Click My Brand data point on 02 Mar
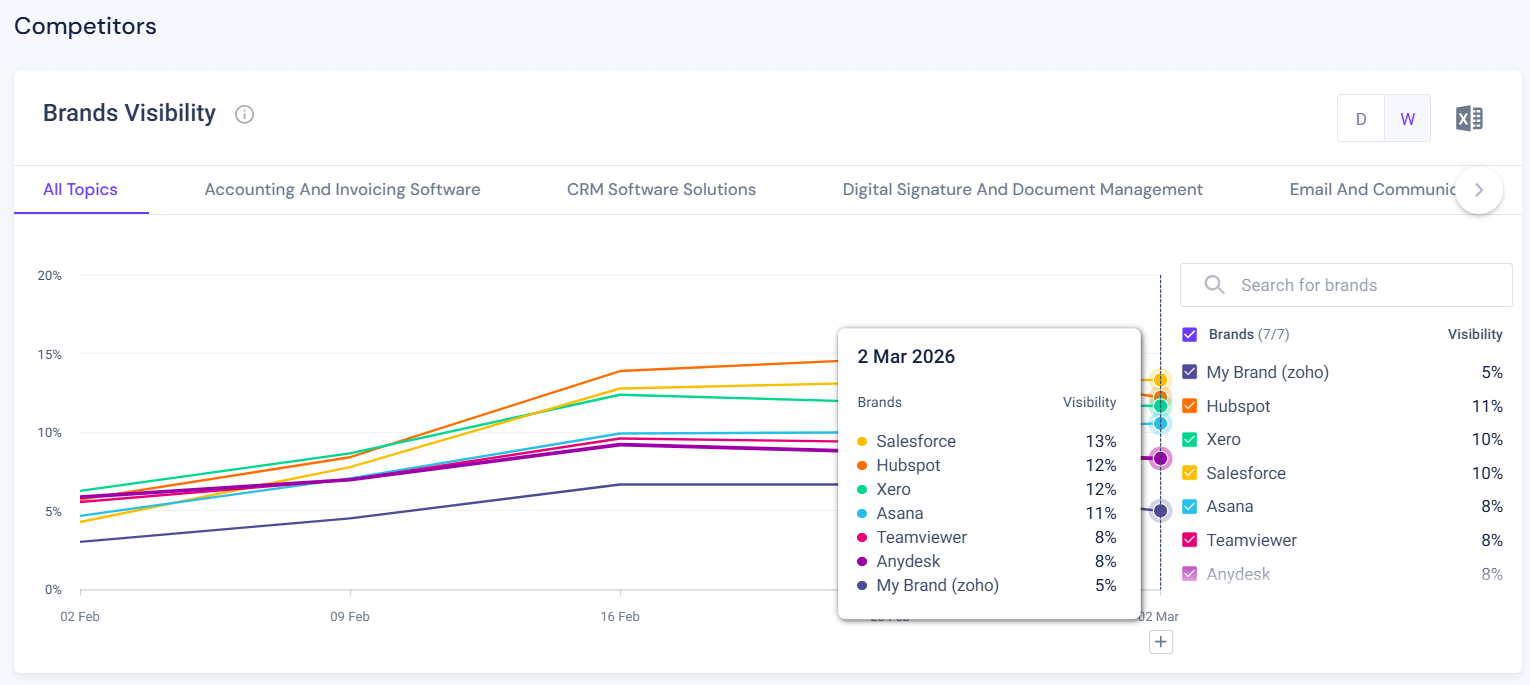Screen dimensions: 1530x685 click(x=1160, y=511)
